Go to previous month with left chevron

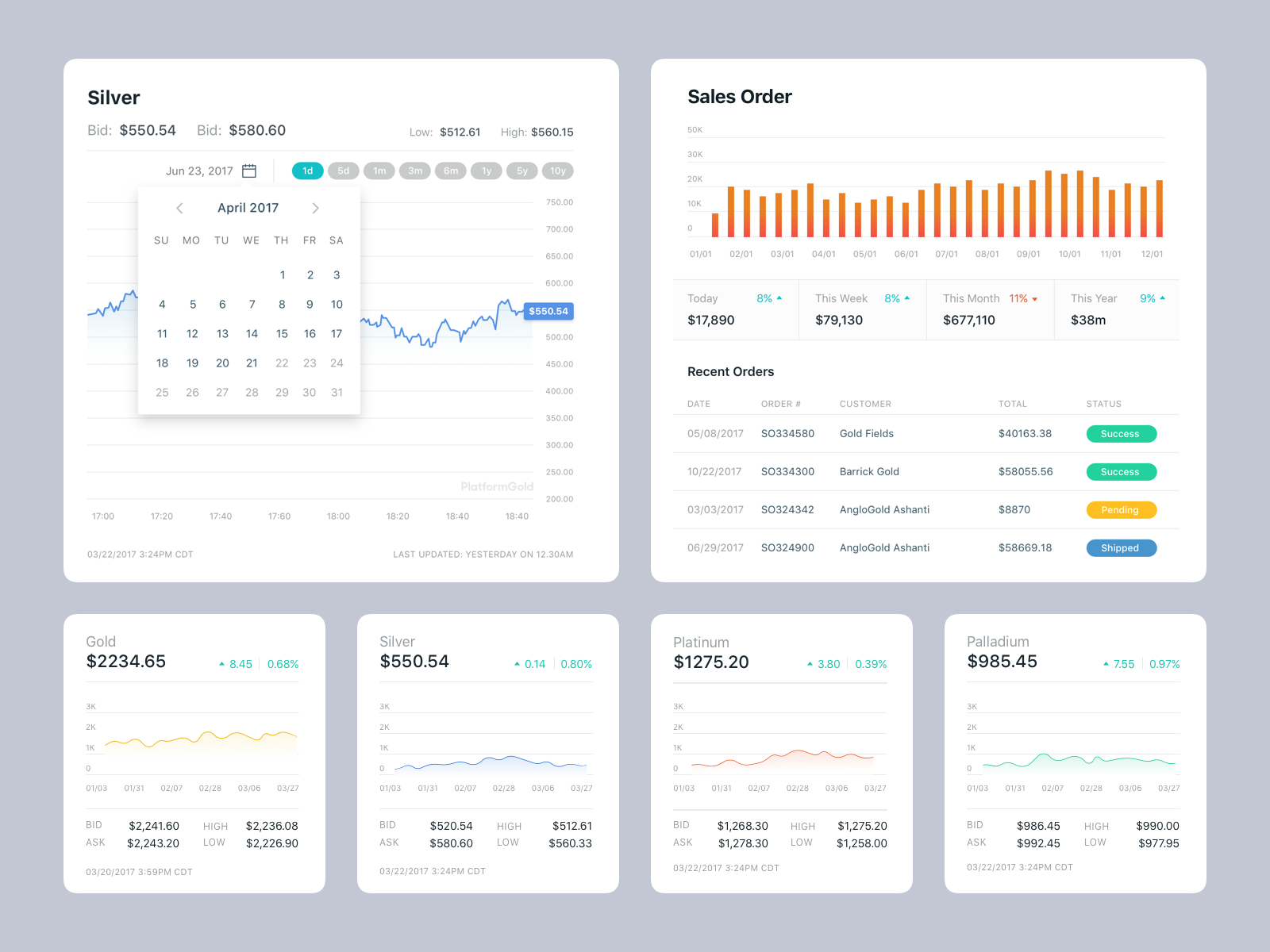pyautogui.click(x=179, y=208)
